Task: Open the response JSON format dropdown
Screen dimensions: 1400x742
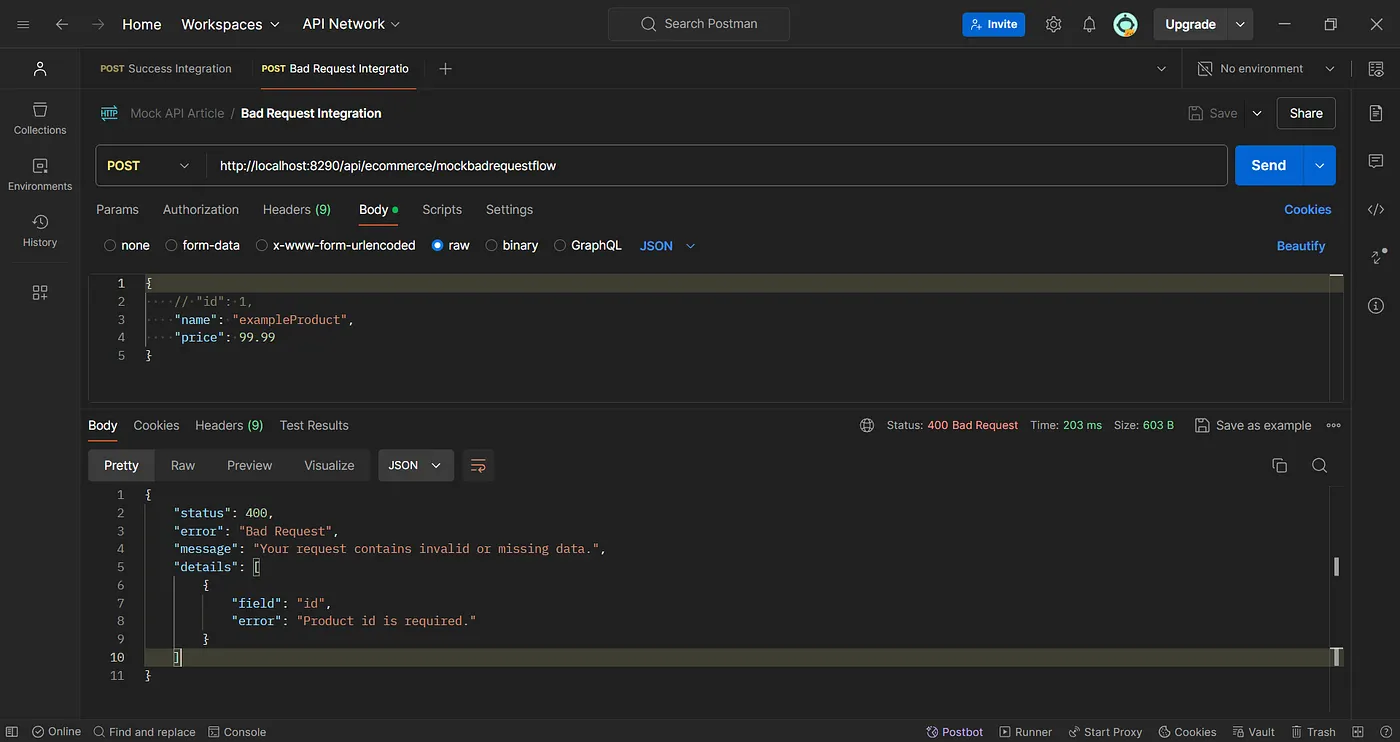Action: coord(416,465)
